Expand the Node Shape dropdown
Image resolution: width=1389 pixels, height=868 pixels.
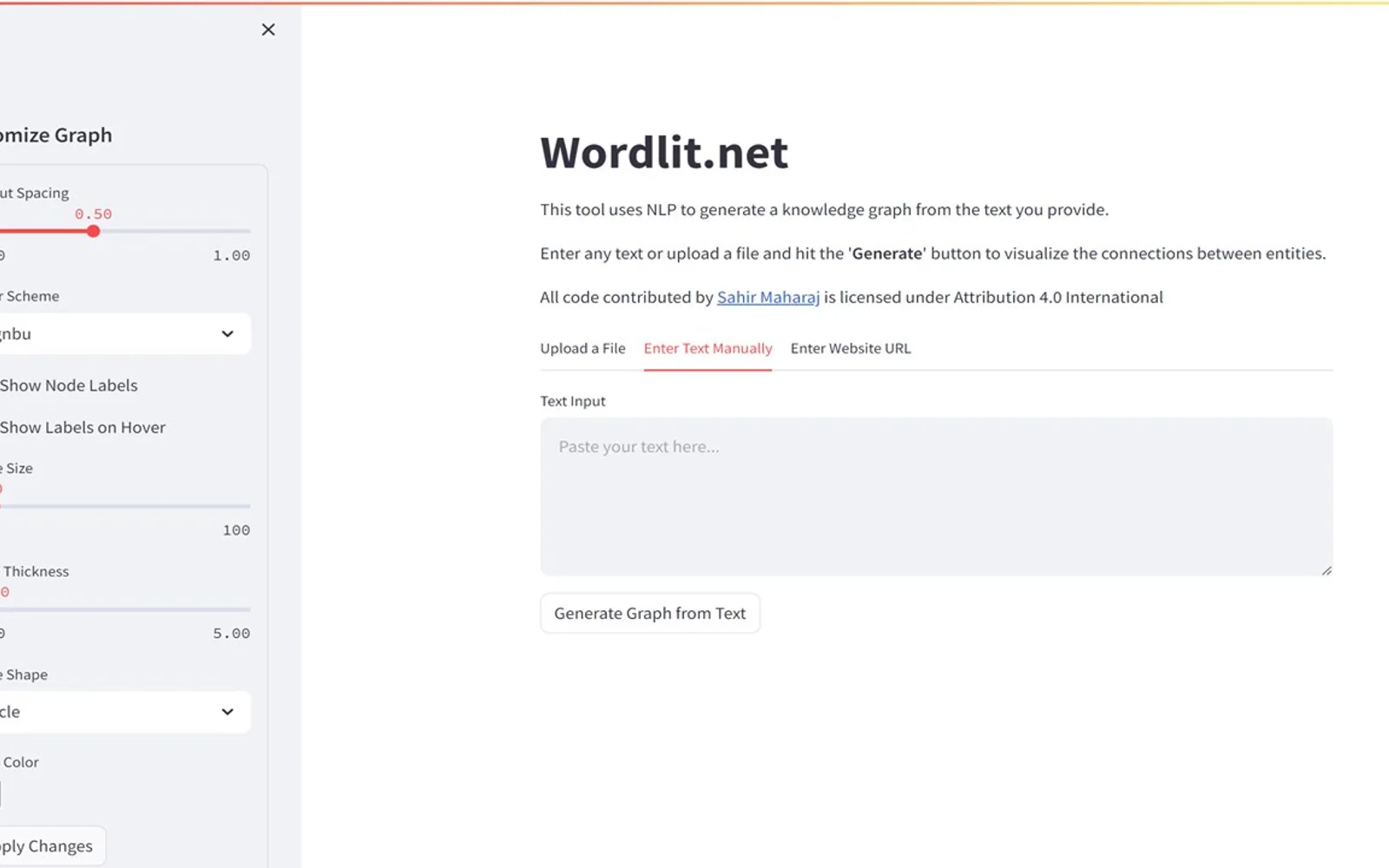click(x=124, y=712)
